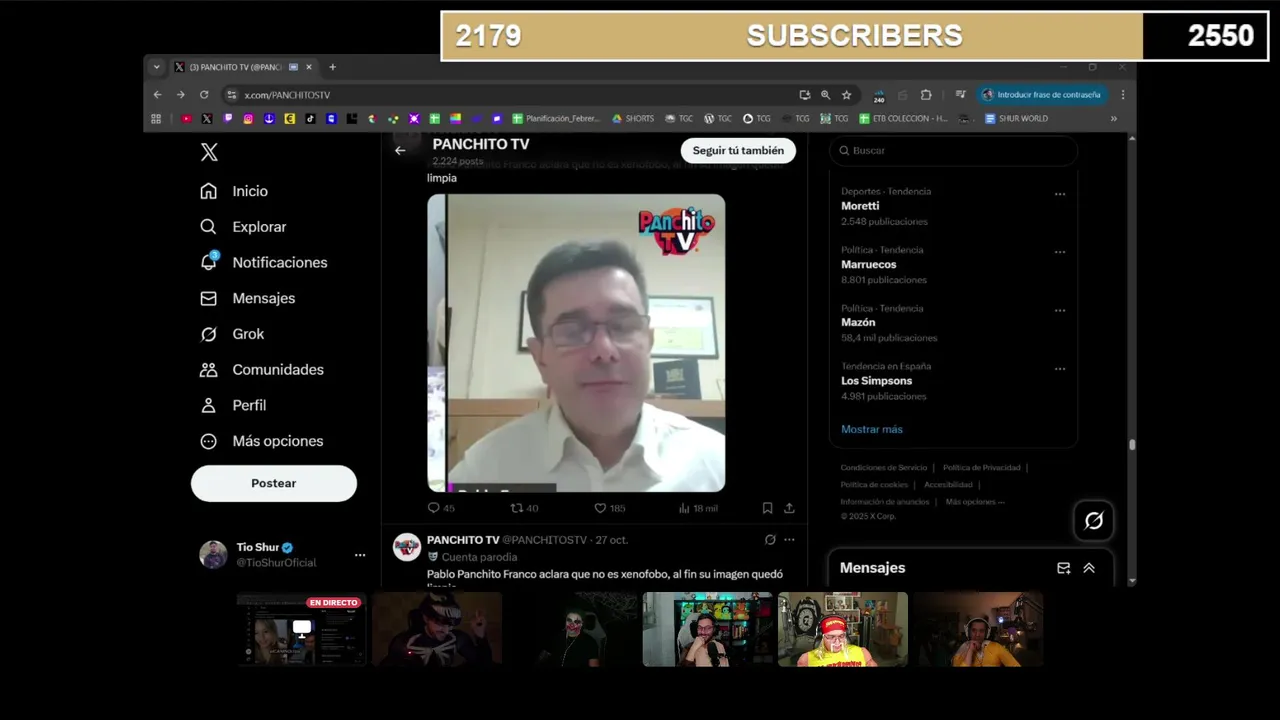Viewport: 1280px width, 720px height.
Task: Show hidden bookmarks chevron
Action: tap(1113, 118)
